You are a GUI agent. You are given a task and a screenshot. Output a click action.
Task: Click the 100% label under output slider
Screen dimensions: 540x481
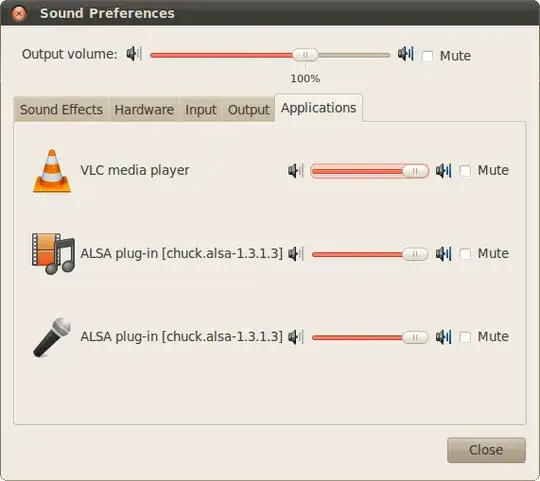pyautogui.click(x=305, y=79)
